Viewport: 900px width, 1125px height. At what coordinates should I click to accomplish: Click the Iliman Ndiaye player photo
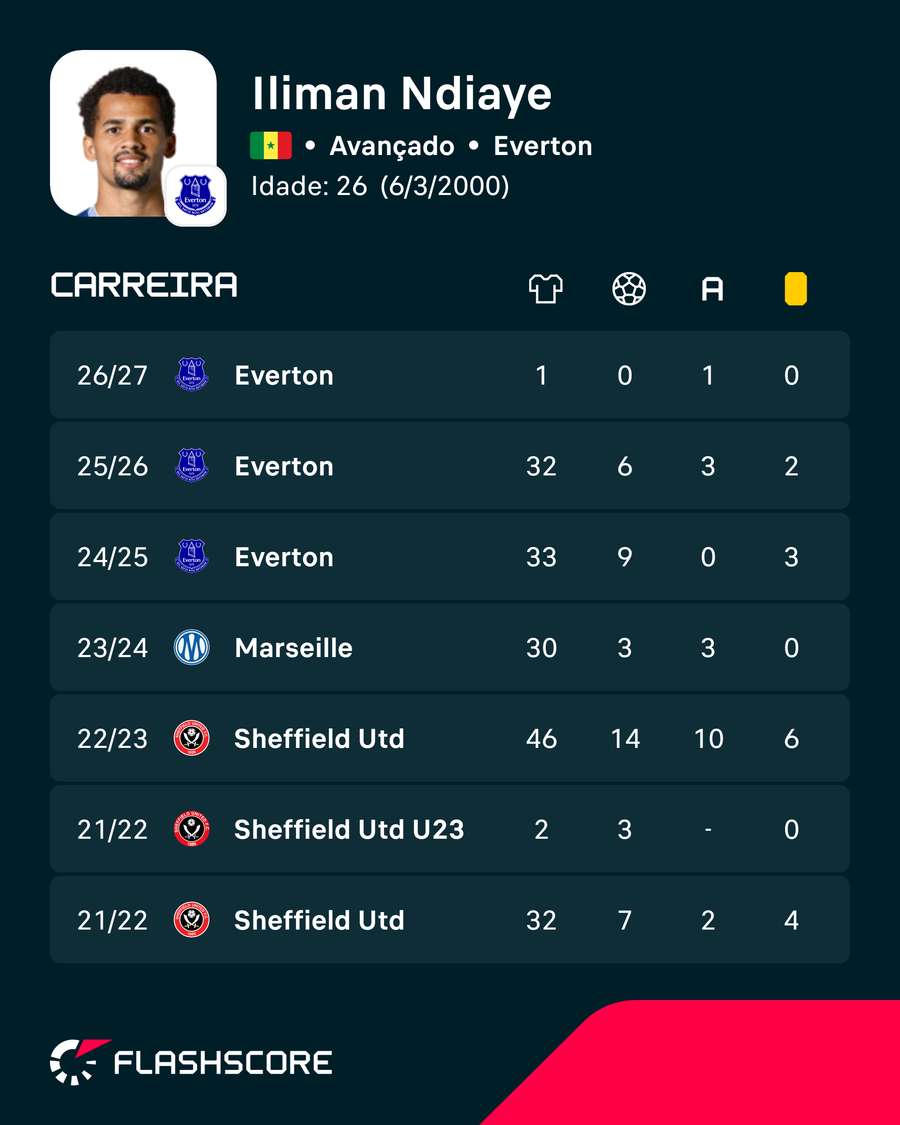pos(133,133)
